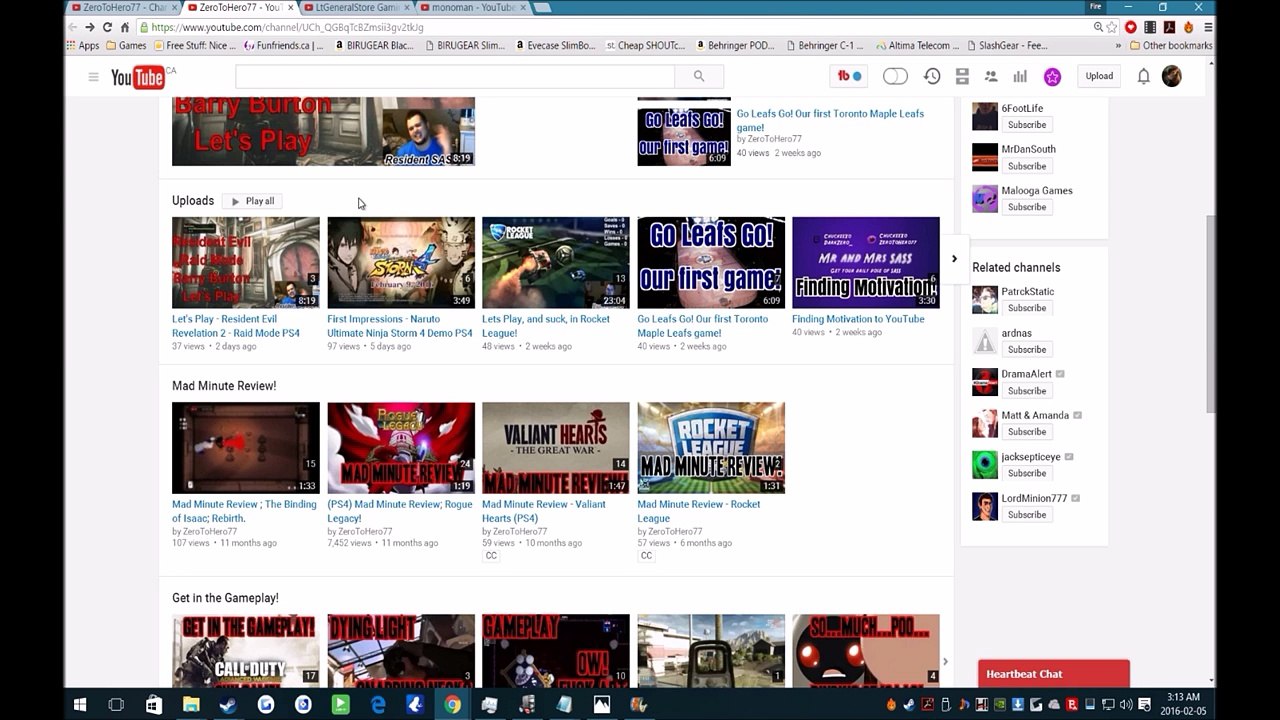1280x720 pixels.
Task: Open Task View on the taskbar
Action: [x=116, y=705]
